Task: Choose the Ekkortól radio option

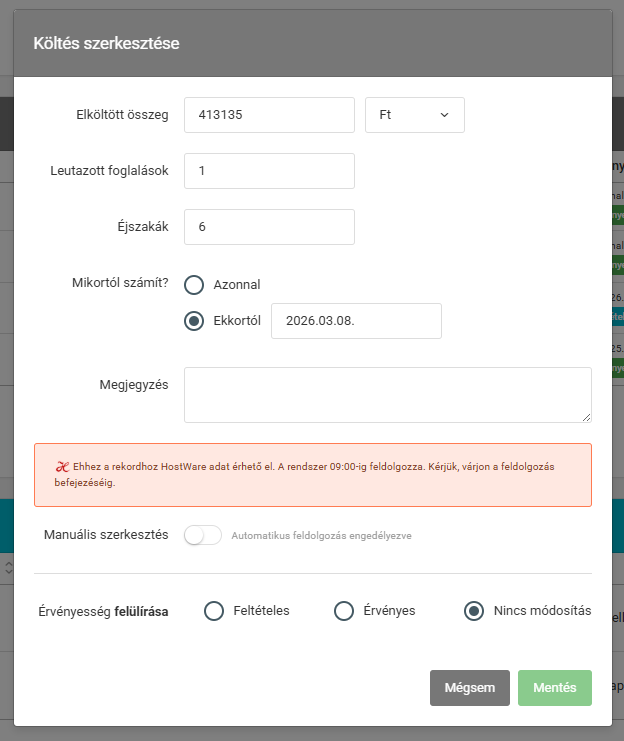Action: (195, 321)
